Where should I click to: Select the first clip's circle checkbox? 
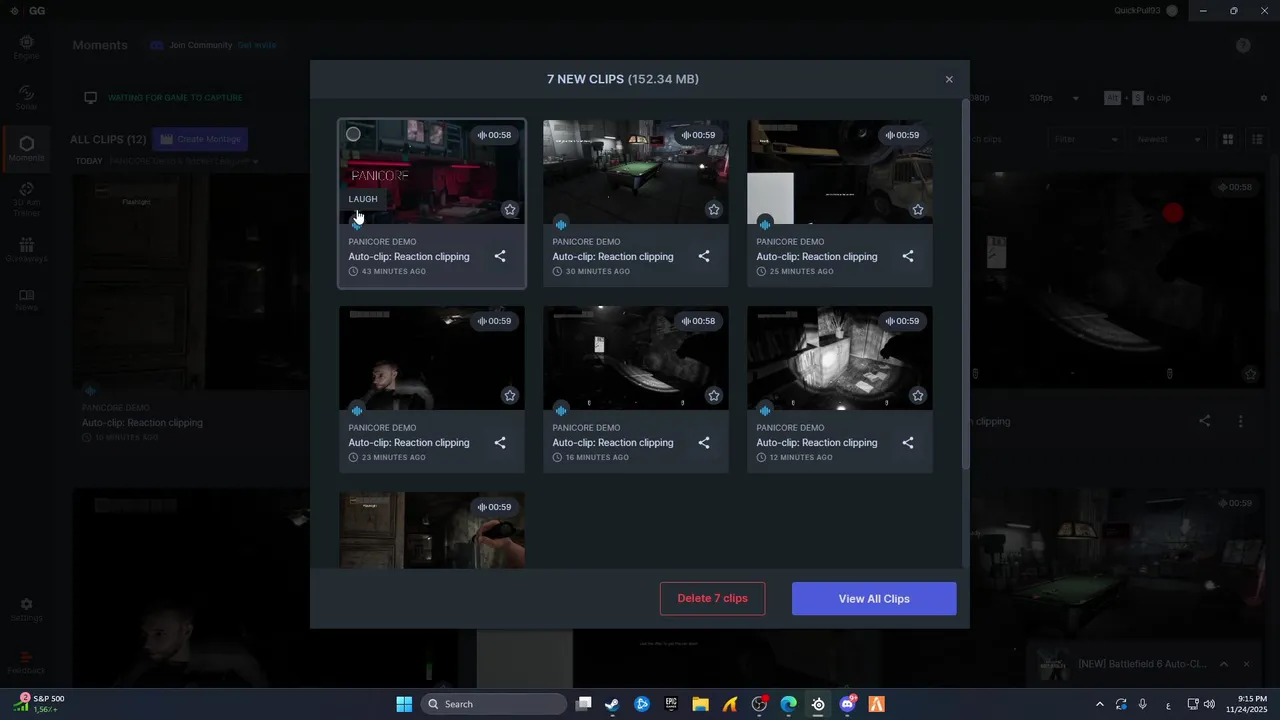tap(353, 134)
